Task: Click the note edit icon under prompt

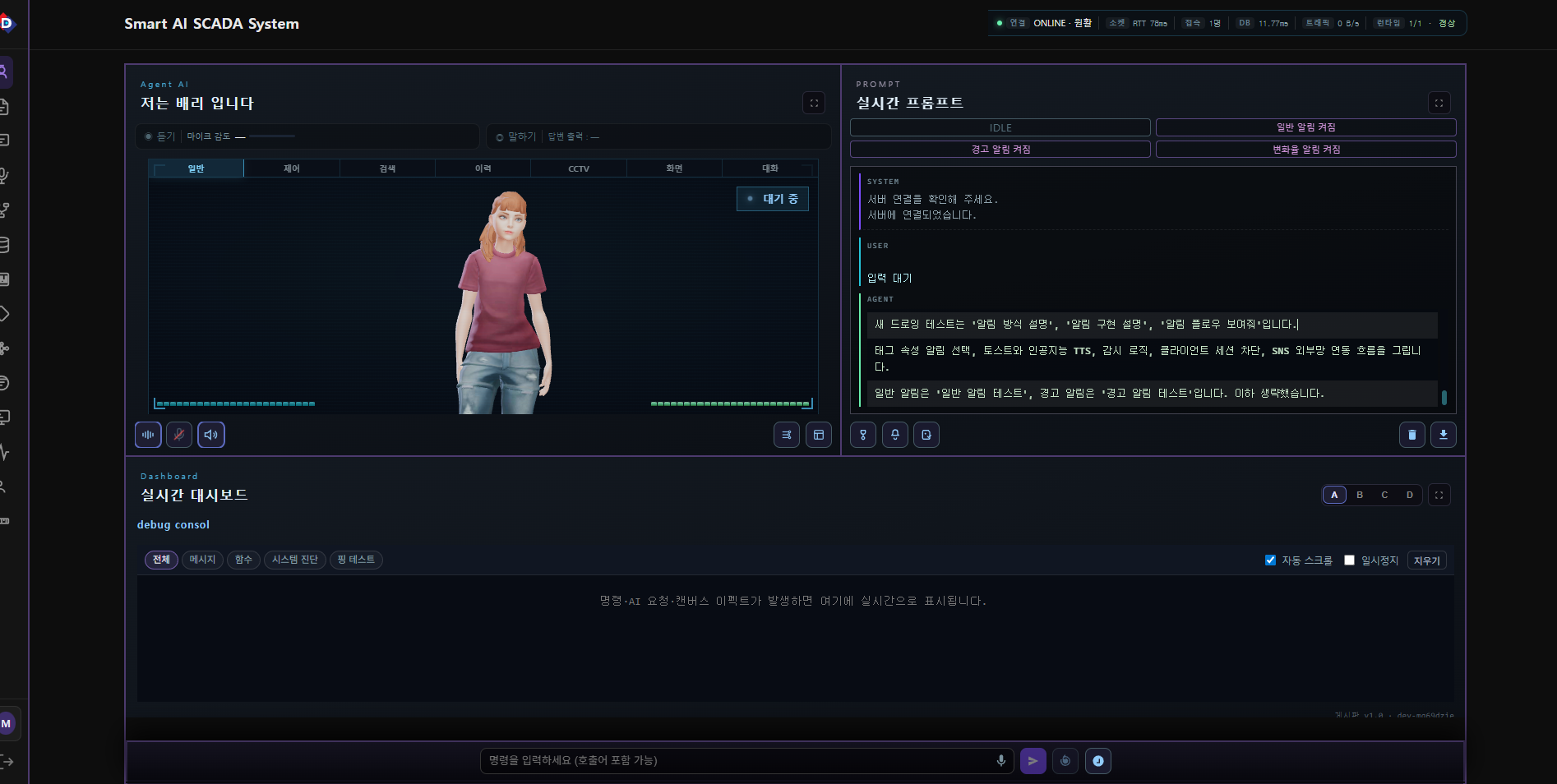Action: [926, 435]
